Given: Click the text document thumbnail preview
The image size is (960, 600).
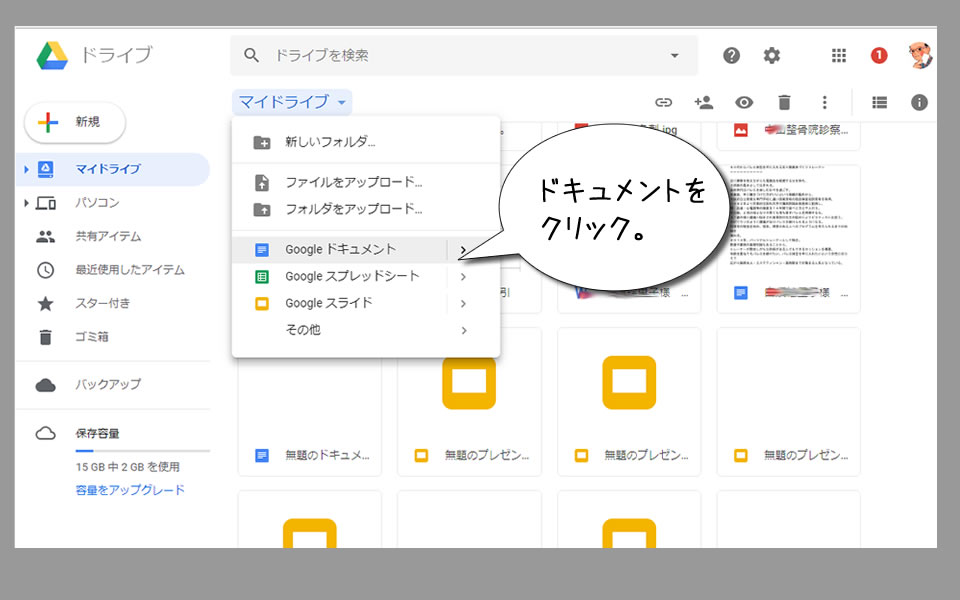Looking at the screenshot, I should (789, 216).
